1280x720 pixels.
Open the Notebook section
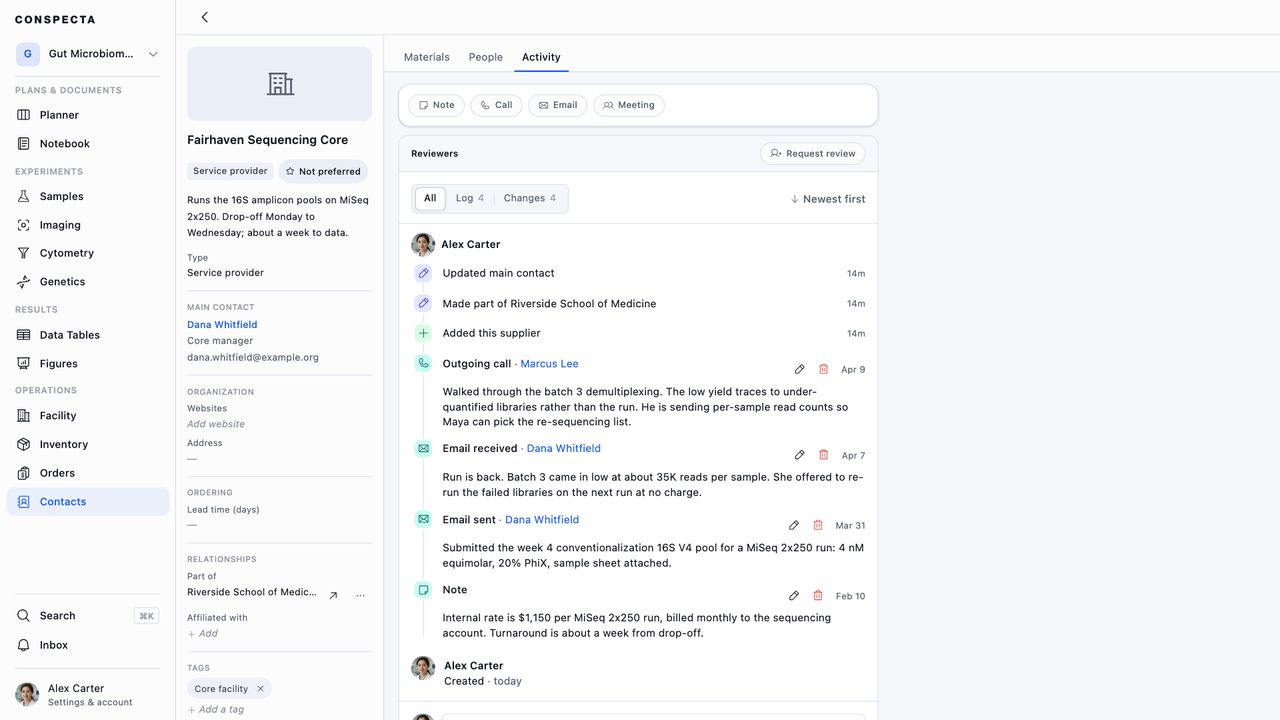[88, 144]
